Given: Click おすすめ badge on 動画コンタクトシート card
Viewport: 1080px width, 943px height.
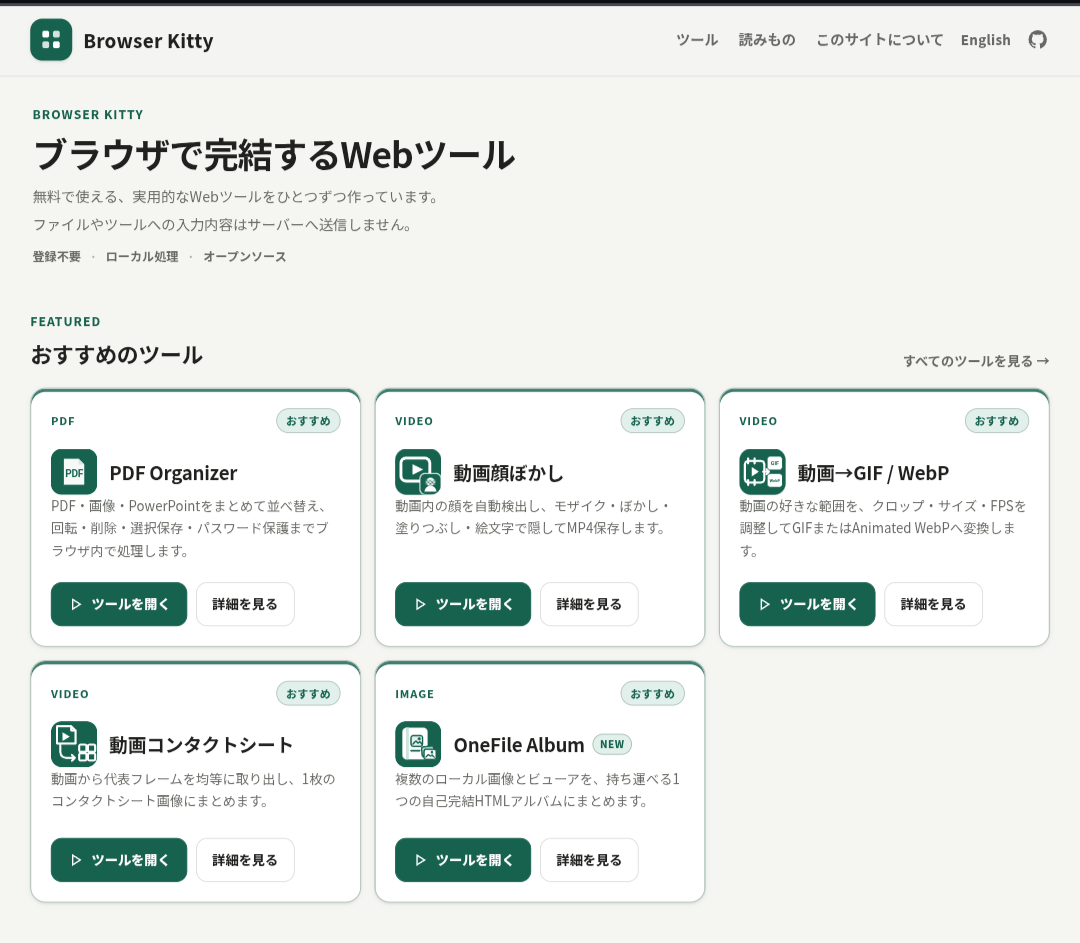Looking at the screenshot, I should 308,694.
